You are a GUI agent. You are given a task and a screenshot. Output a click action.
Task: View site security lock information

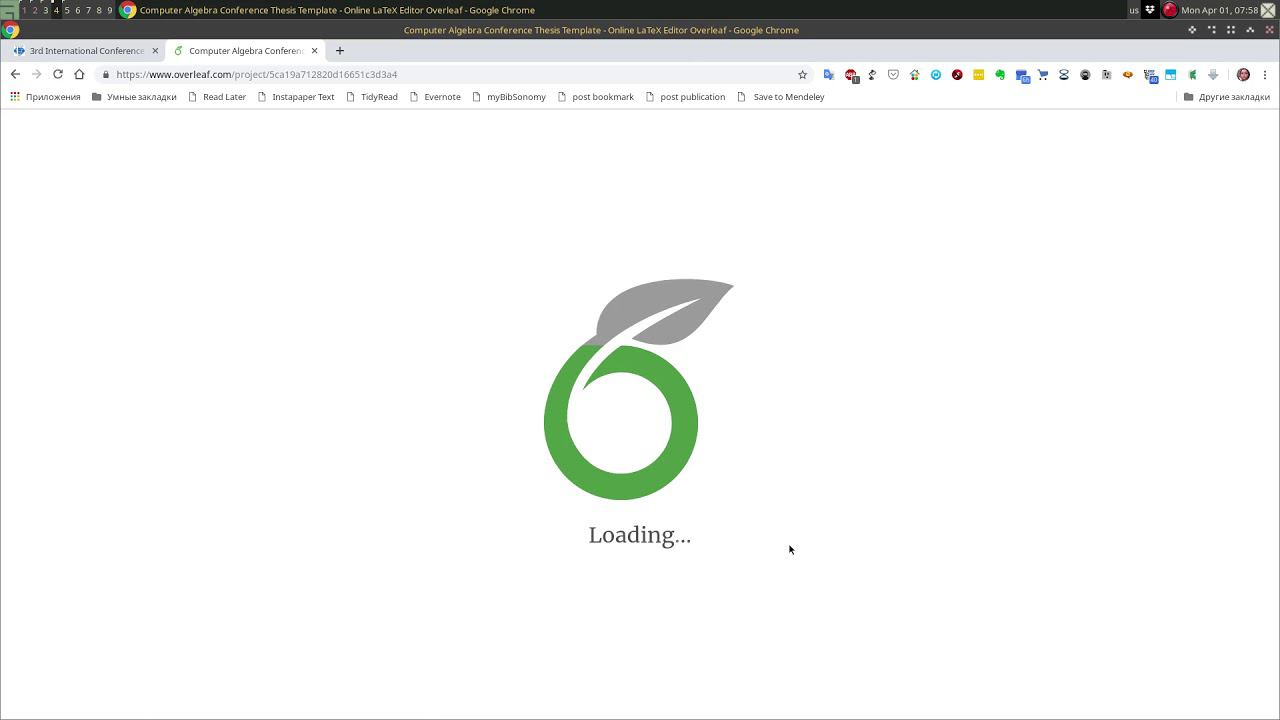pyautogui.click(x=105, y=74)
